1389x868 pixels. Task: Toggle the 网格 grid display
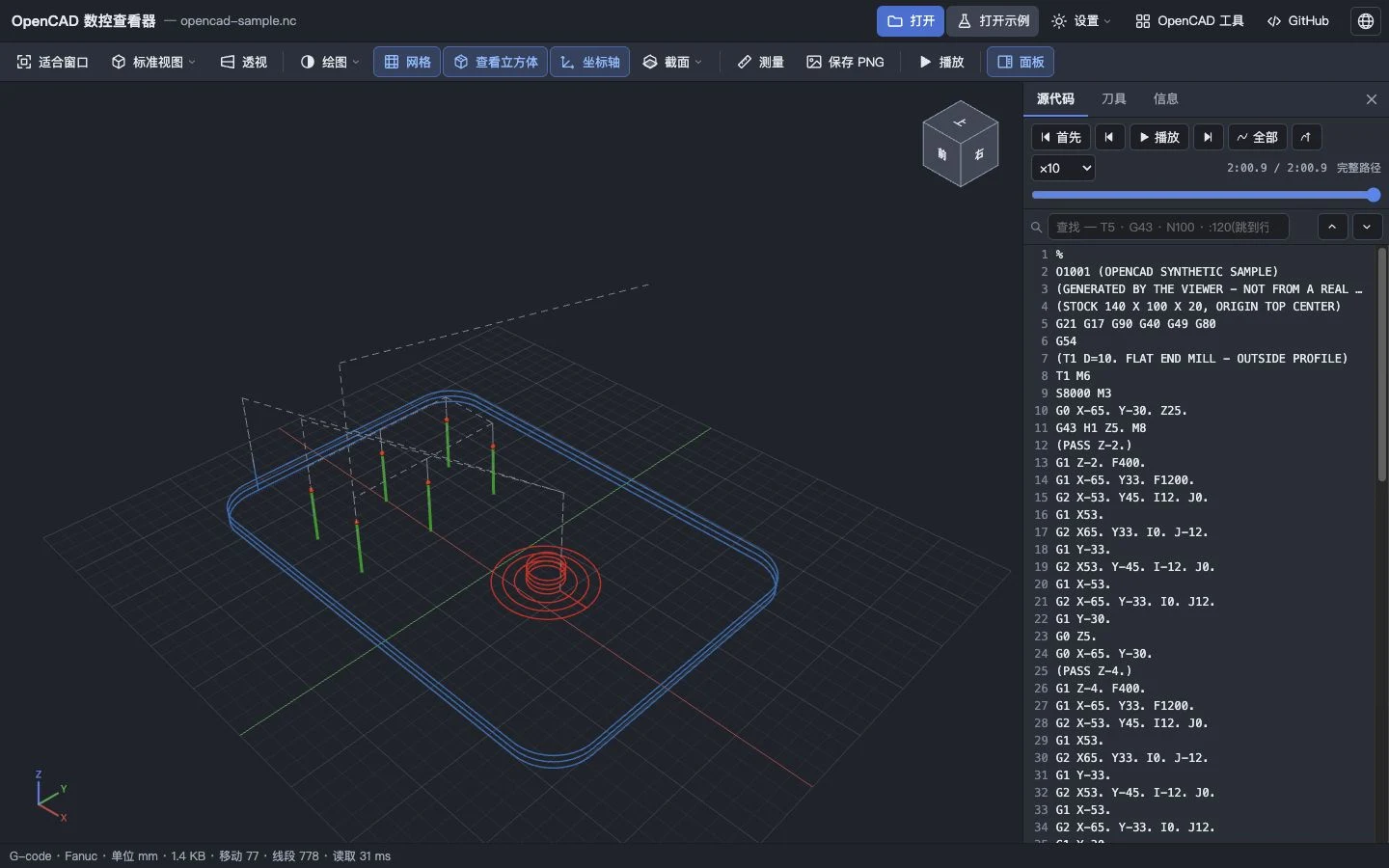[x=407, y=62]
